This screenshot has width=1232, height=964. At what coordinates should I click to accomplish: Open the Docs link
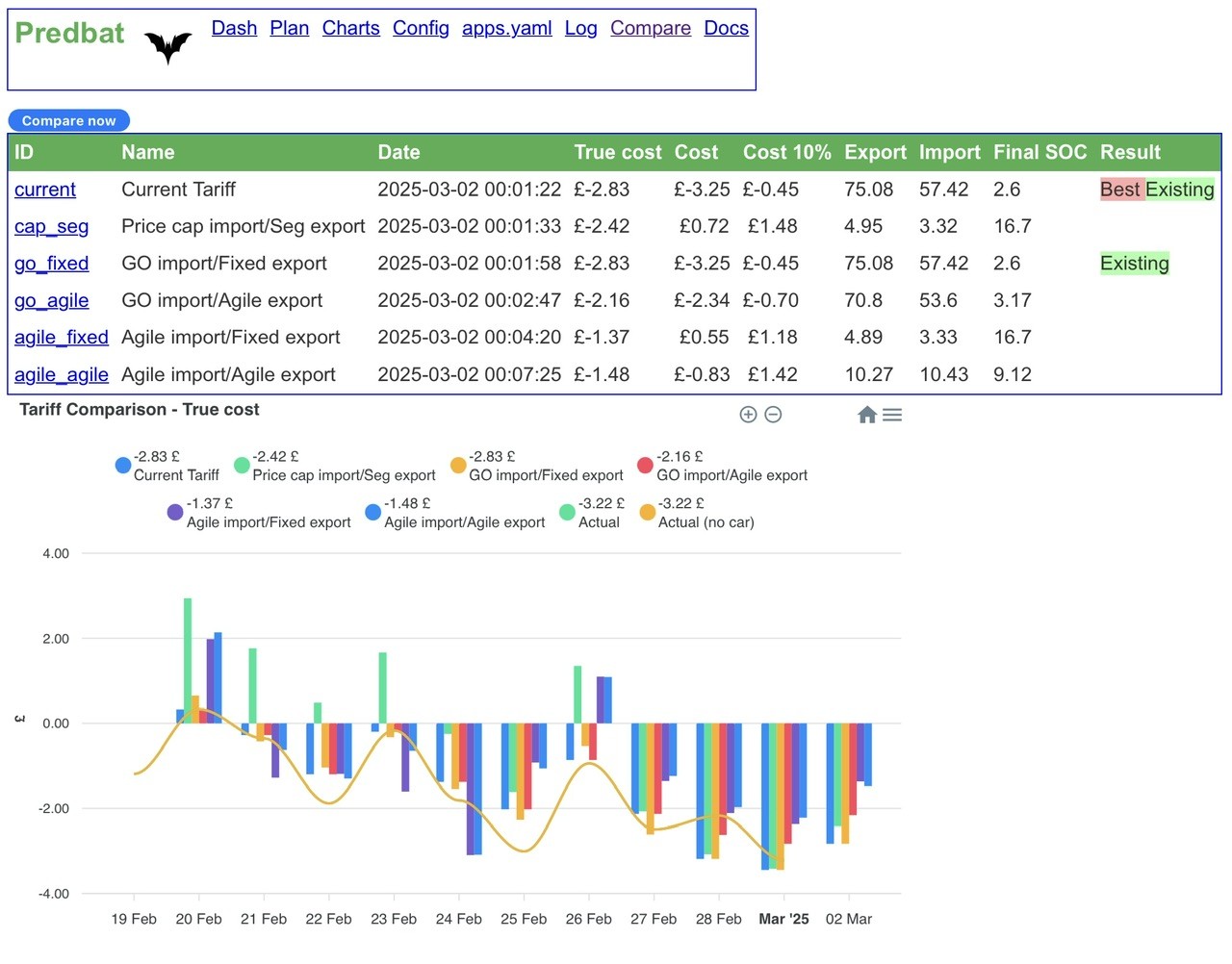(727, 29)
